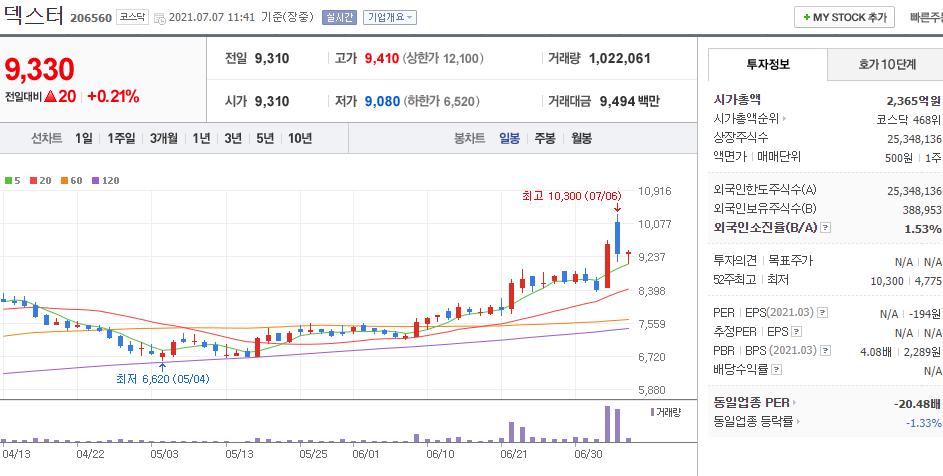943x476 pixels.
Task: Add to MY STOCK button
Action: tap(844, 17)
